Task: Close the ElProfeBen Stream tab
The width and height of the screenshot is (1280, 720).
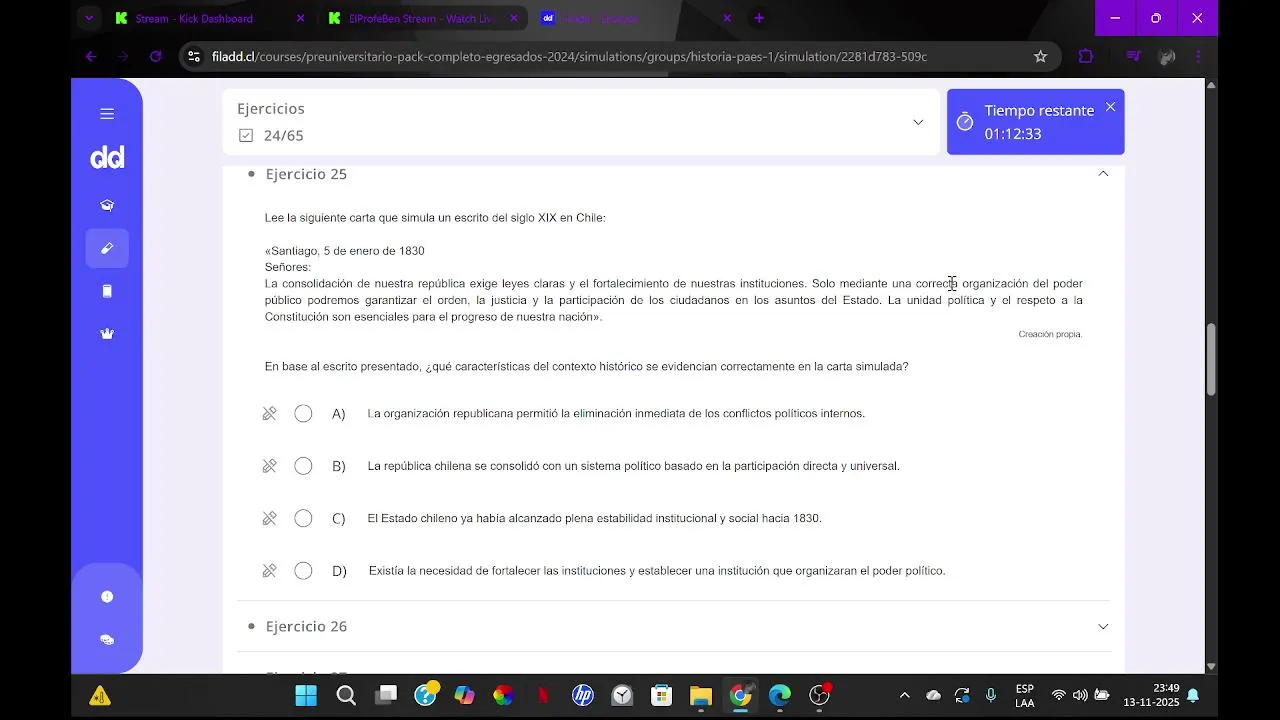Action: [514, 18]
